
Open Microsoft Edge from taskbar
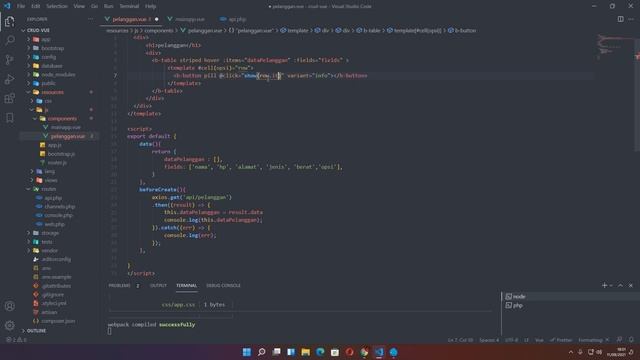click(x=320, y=352)
